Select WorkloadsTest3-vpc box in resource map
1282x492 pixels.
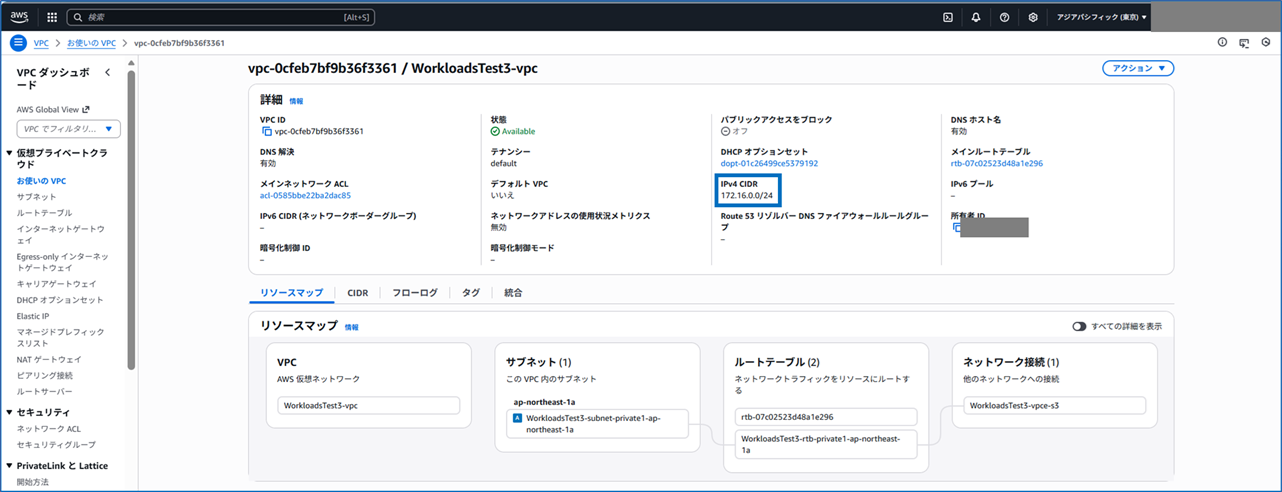(368, 406)
